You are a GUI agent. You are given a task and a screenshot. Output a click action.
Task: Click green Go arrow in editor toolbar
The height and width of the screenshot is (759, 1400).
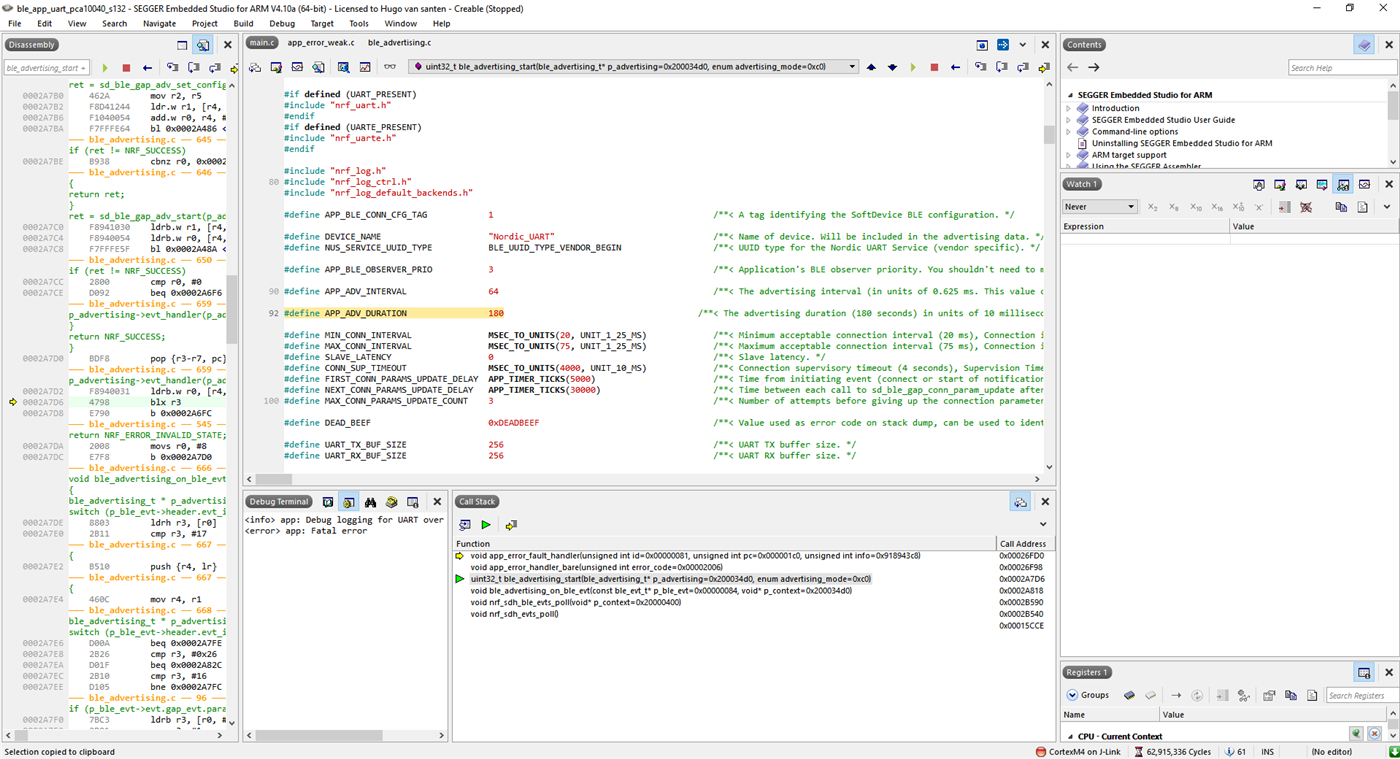[913, 67]
